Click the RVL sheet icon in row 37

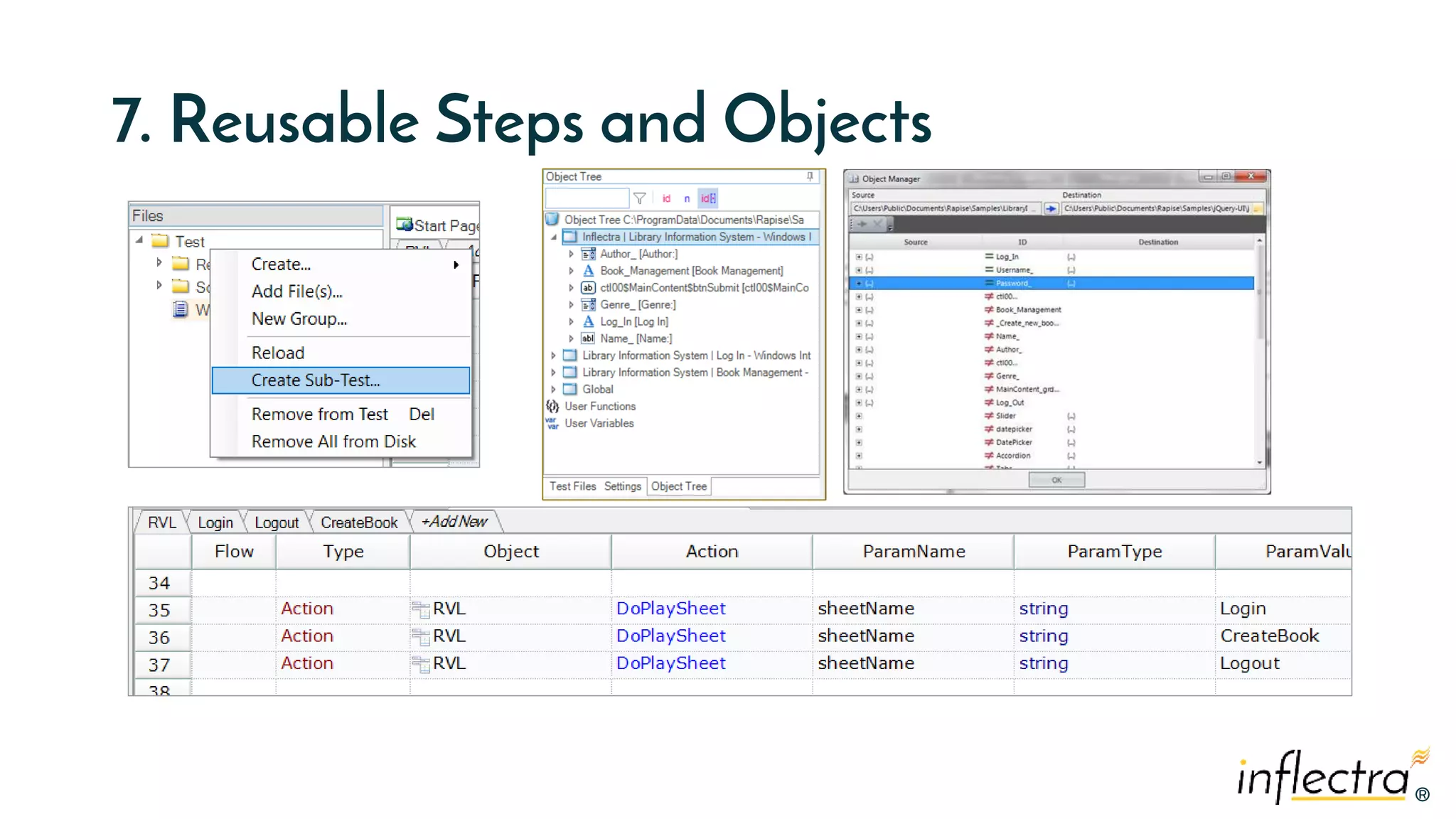pos(421,664)
